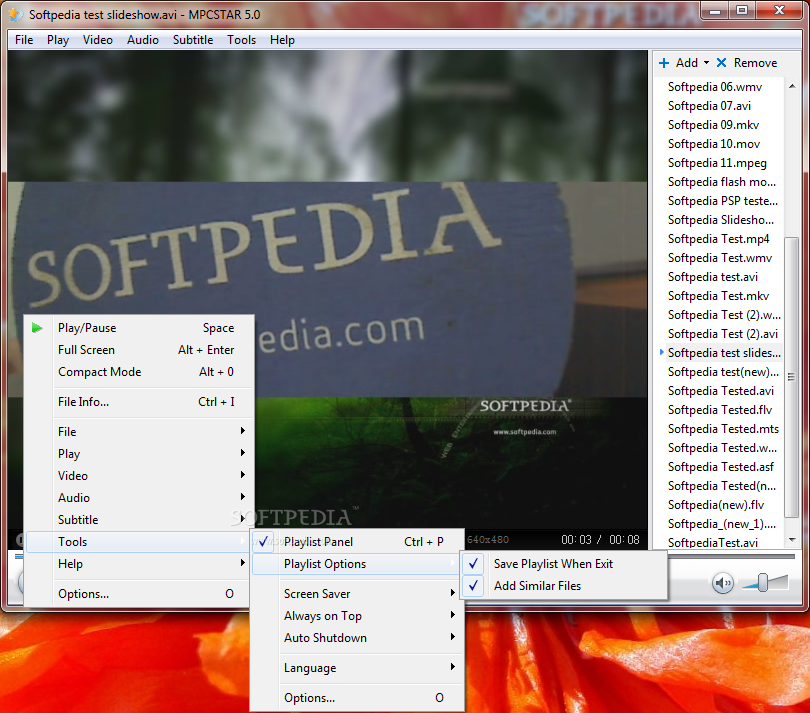The height and width of the screenshot is (713, 810).
Task: Click the 00:03 / 00:08 time display
Action: [600, 540]
